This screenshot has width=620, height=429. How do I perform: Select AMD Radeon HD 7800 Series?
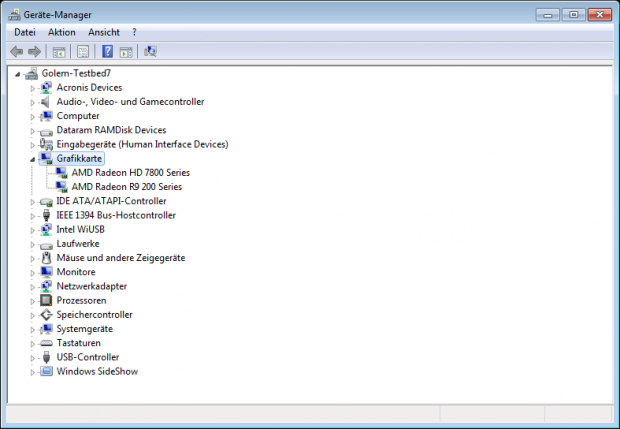coord(129,172)
